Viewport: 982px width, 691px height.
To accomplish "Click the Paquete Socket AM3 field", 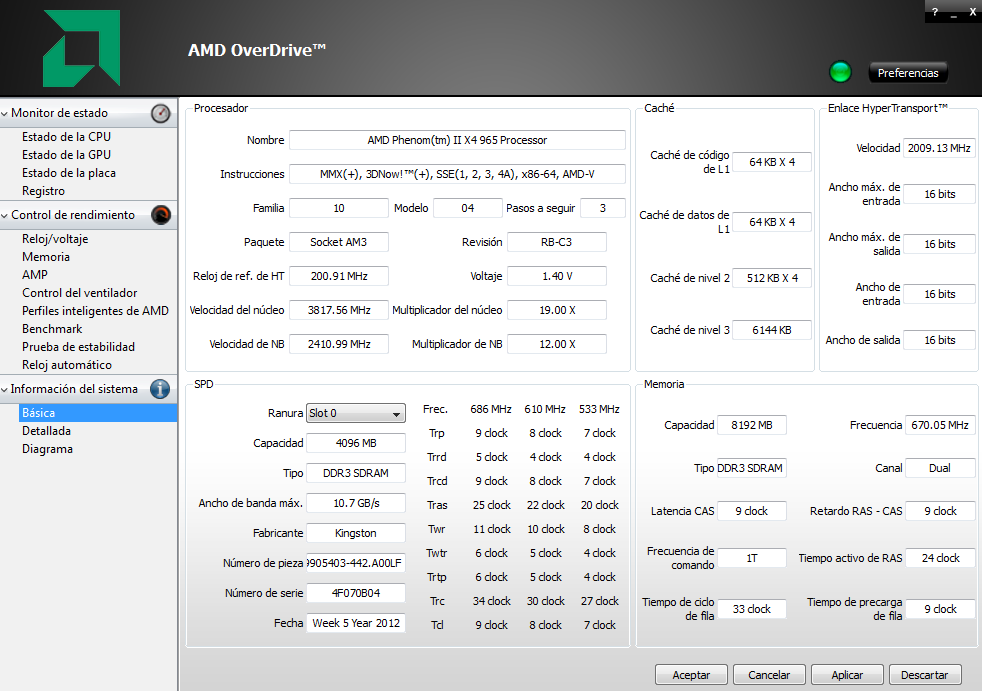I will (339, 242).
